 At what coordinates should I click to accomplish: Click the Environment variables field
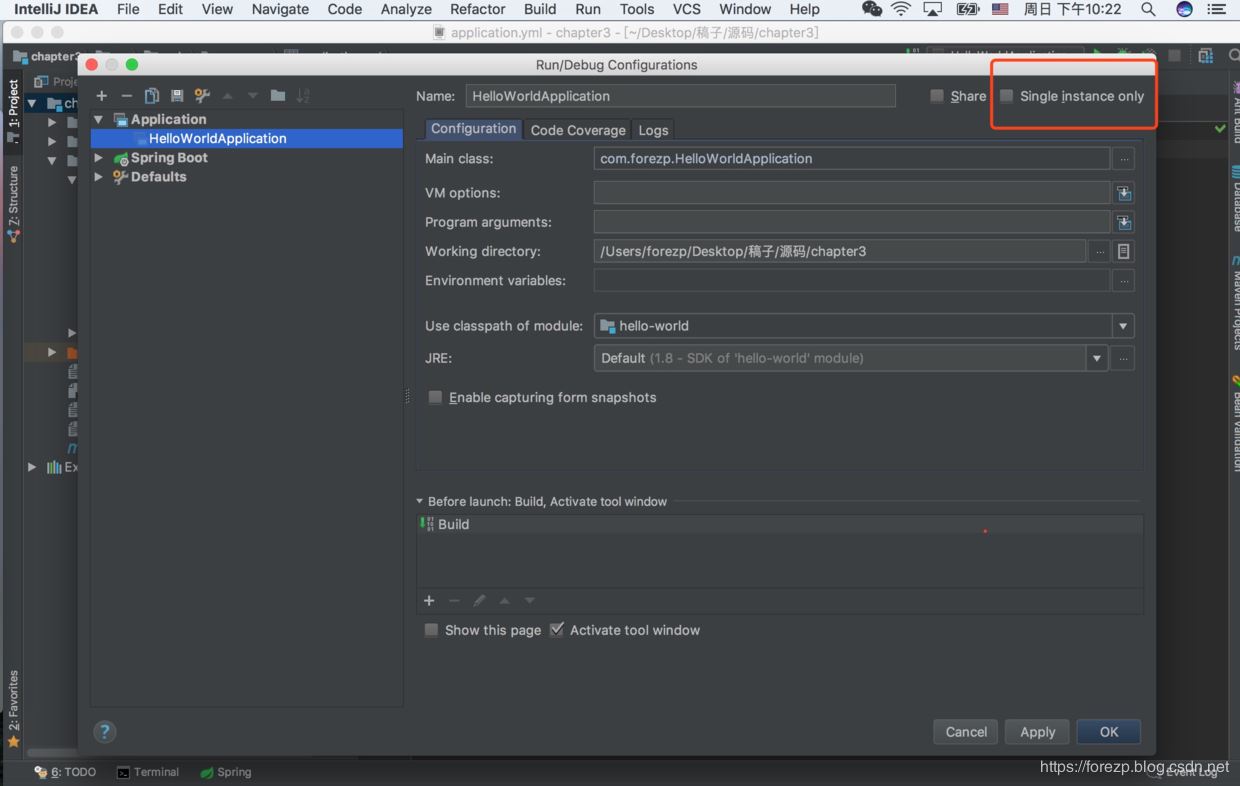pyautogui.click(x=851, y=281)
